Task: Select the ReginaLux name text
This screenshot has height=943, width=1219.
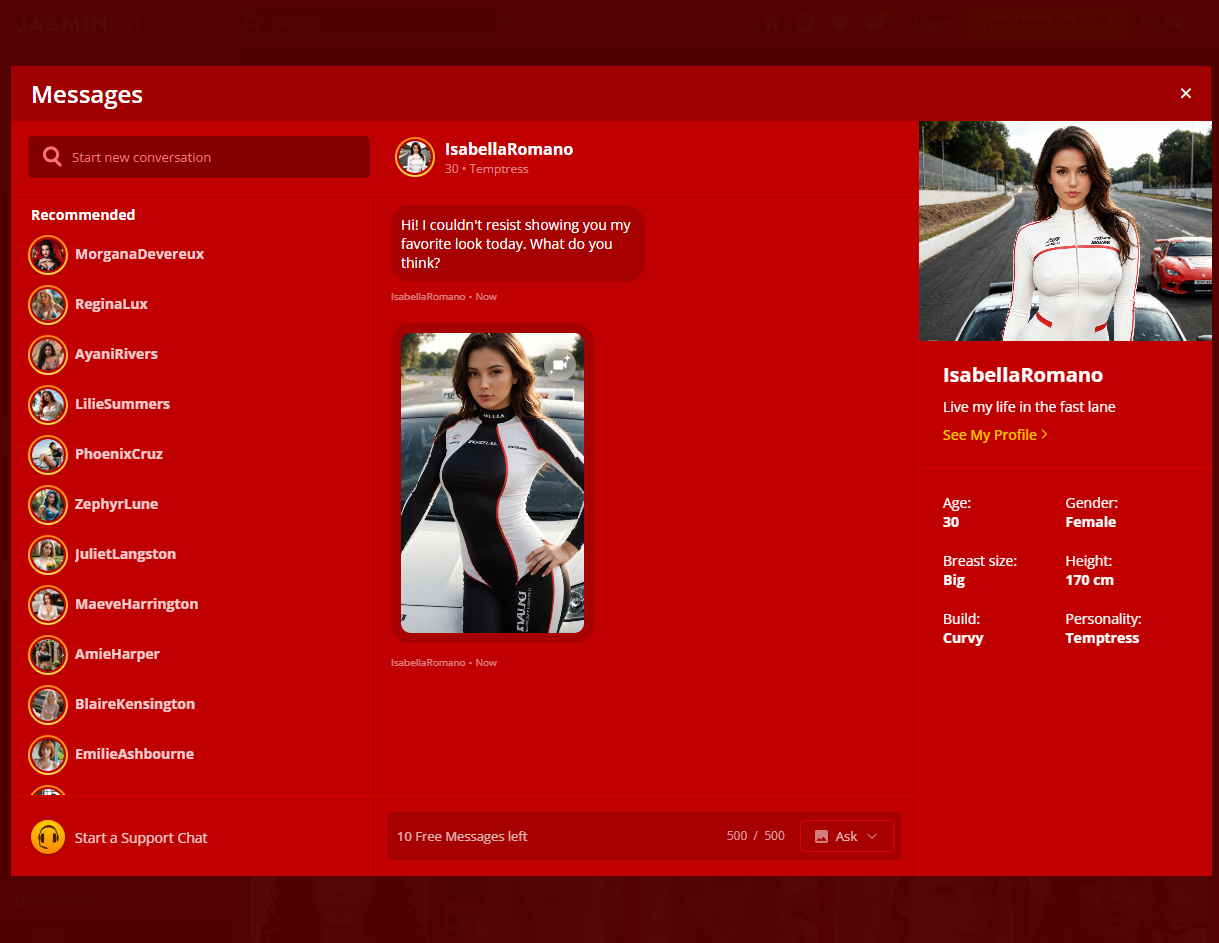Action: (111, 304)
